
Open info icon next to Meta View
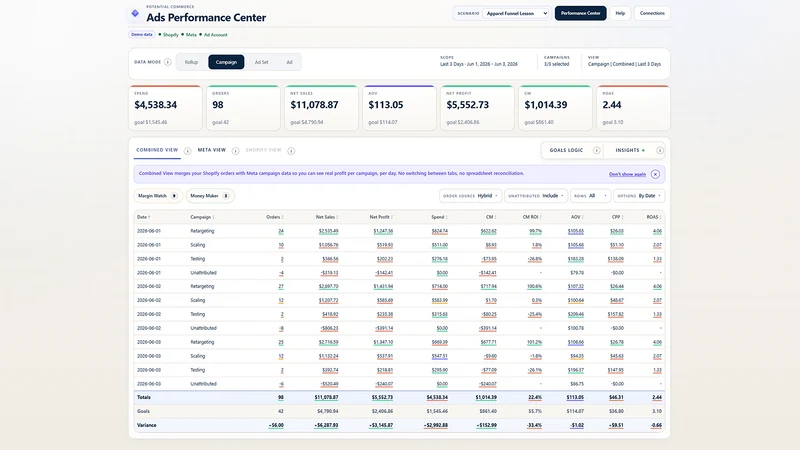click(235, 151)
